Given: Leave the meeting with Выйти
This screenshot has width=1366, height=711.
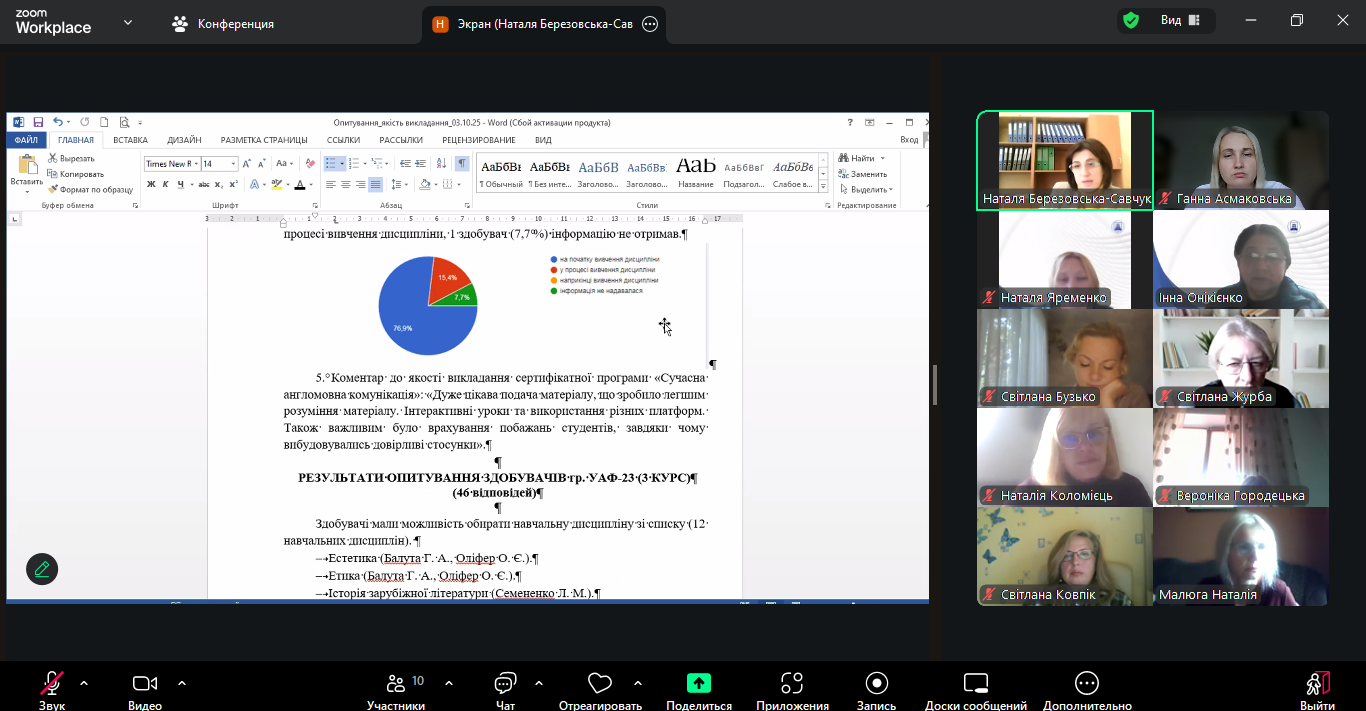Looking at the screenshot, I should [1318, 686].
